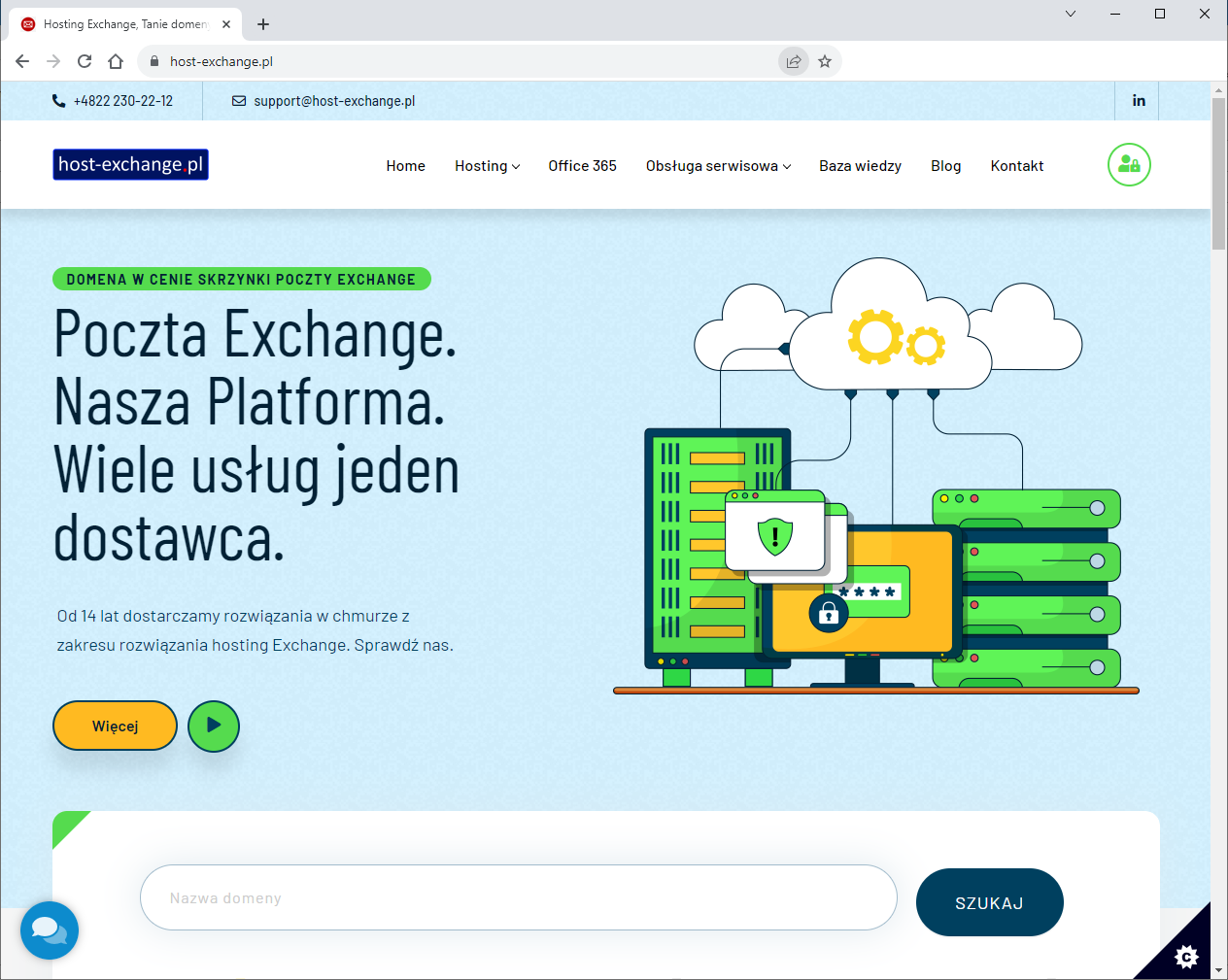Open the Baza wiedzy menu item
The width and height of the screenshot is (1228, 980).
tap(860, 166)
